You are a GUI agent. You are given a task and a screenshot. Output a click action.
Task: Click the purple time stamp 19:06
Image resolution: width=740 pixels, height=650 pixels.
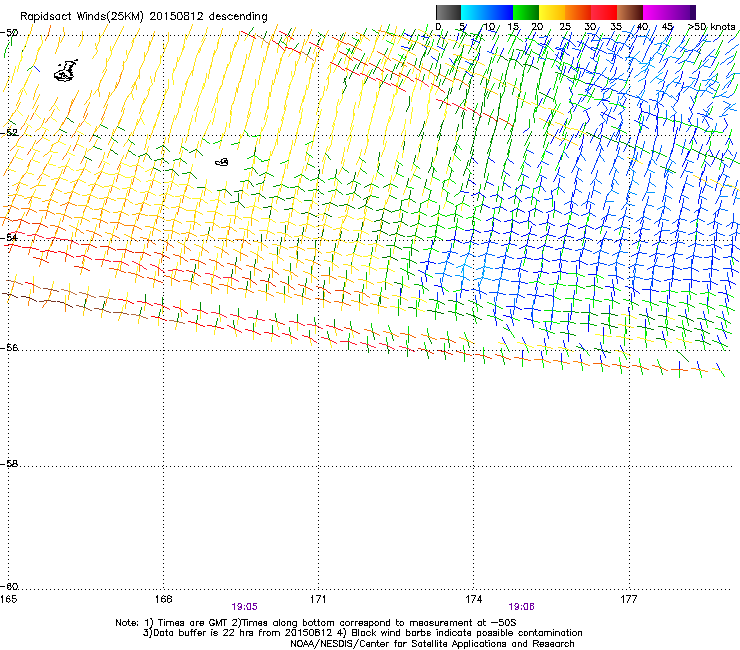[521, 607]
